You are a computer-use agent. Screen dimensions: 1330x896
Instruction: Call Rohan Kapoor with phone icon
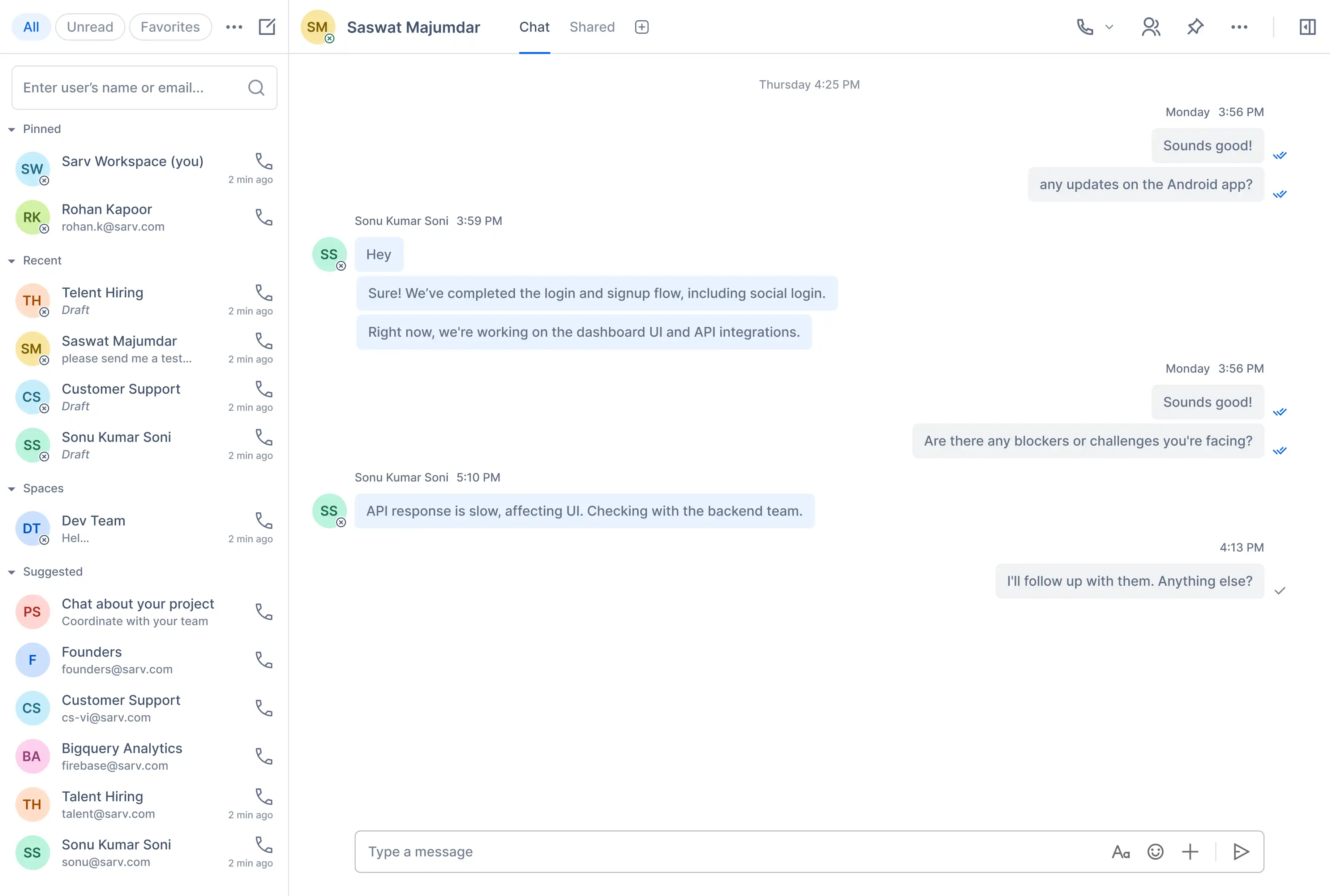tap(263, 217)
